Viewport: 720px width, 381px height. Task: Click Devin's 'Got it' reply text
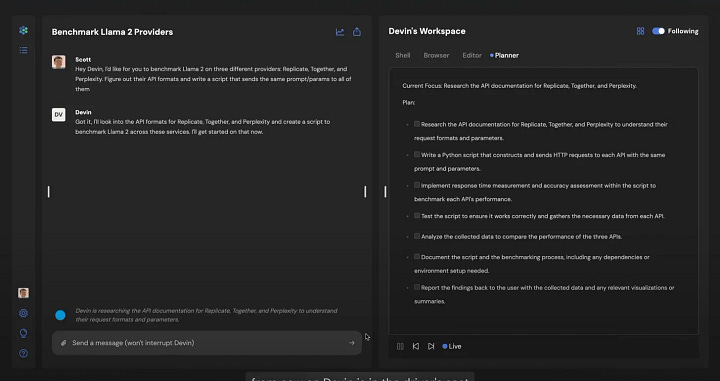point(202,127)
